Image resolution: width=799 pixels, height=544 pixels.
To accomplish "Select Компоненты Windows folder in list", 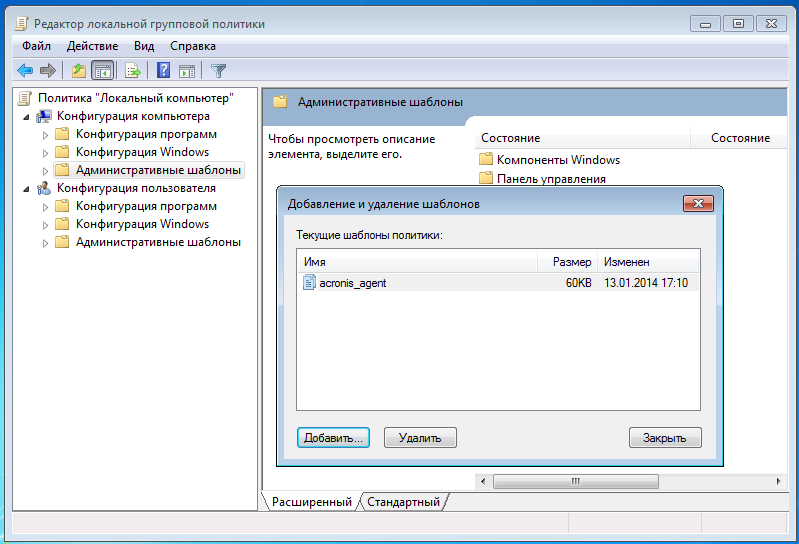I will pyautogui.click(x=558, y=160).
